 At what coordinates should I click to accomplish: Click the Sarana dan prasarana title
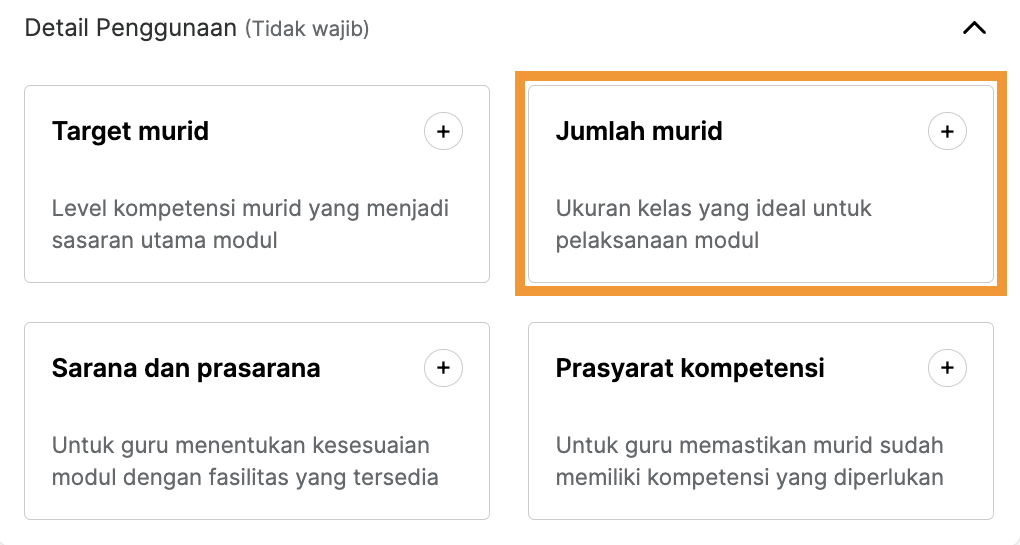[x=186, y=368]
